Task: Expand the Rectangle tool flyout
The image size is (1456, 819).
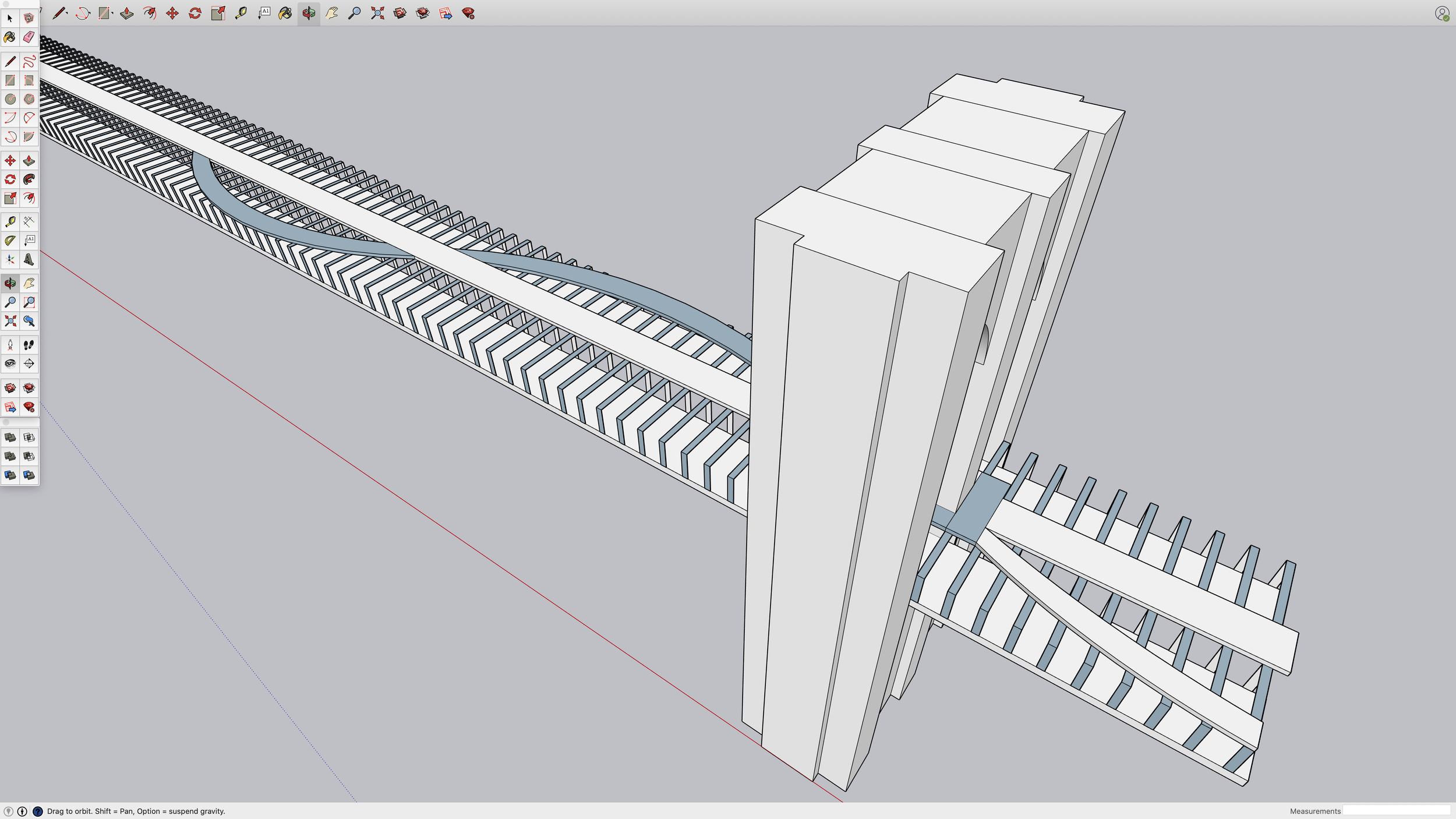Action: click(x=113, y=13)
